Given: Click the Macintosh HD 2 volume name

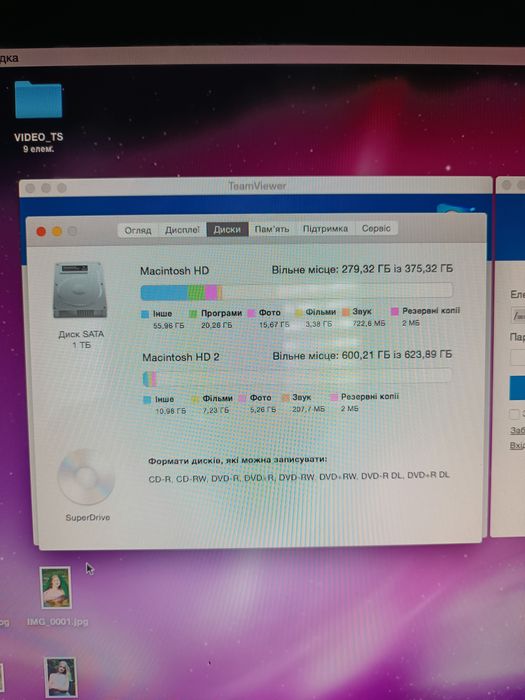Looking at the screenshot, I should coord(181,357).
